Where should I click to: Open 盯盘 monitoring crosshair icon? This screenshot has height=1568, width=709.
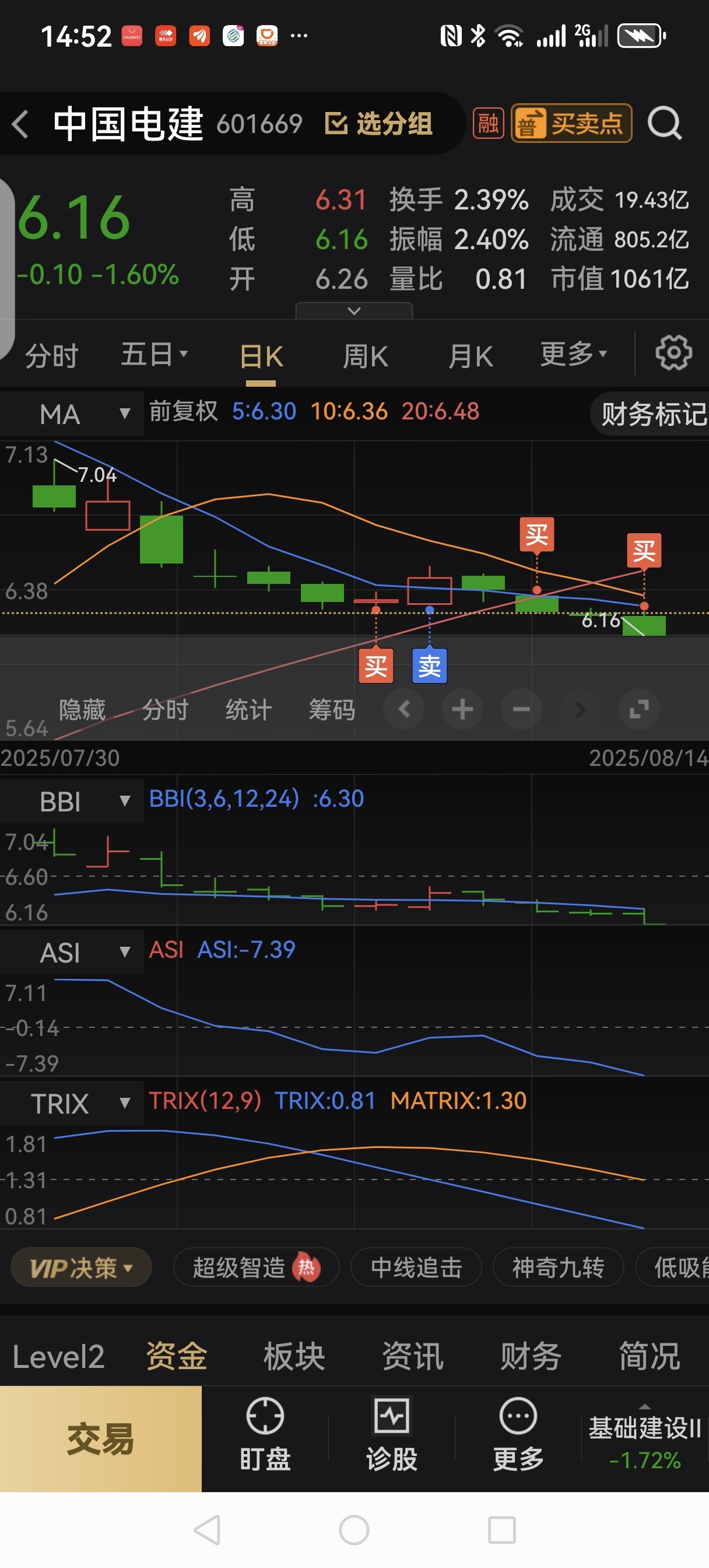[x=265, y=1416]
